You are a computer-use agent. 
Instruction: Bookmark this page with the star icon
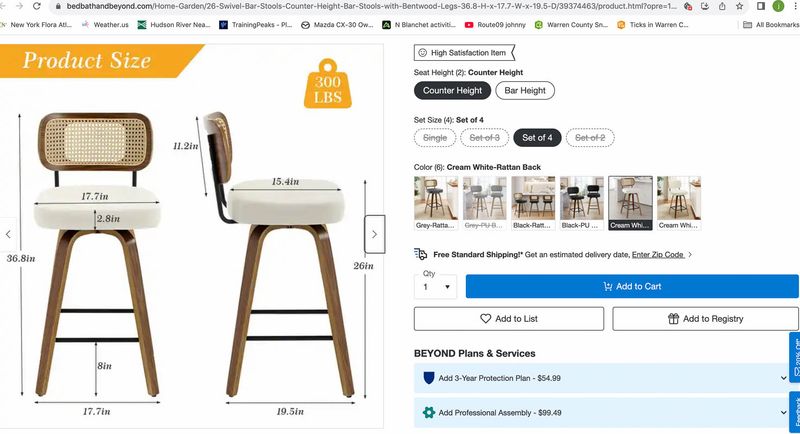click(x=739, y=6)
